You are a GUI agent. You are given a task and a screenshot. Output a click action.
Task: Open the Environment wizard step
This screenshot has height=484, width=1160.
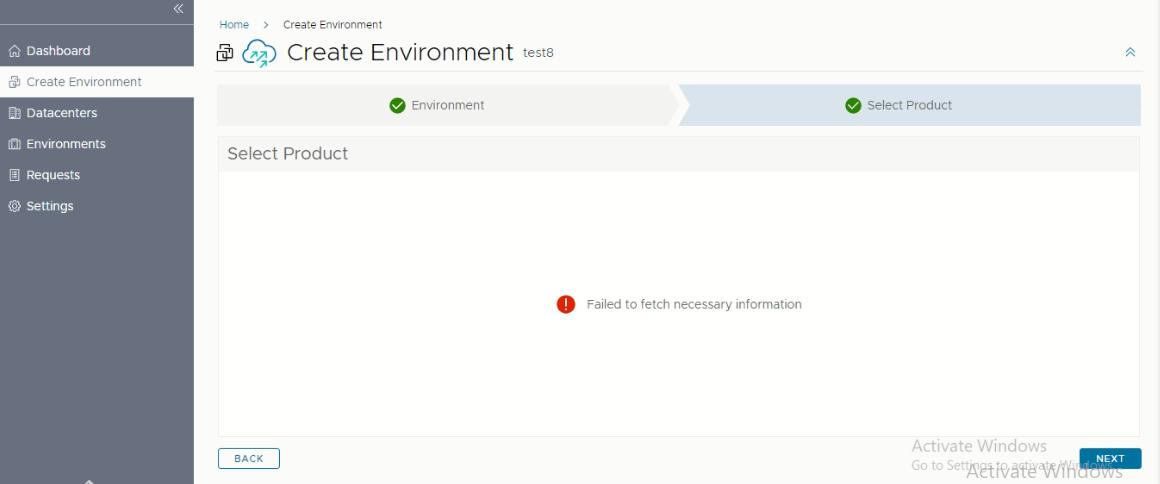click(448, 105)
